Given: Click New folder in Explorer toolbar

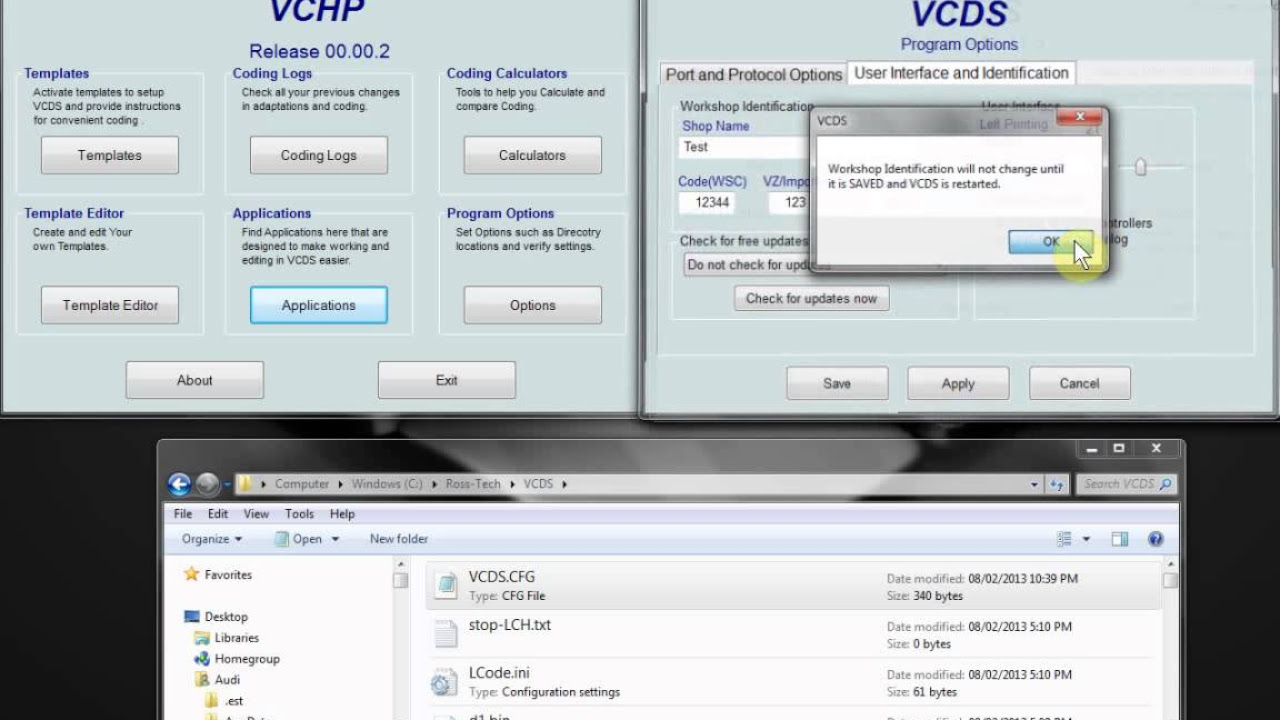Looking at the screenshot, I should 399,539.
